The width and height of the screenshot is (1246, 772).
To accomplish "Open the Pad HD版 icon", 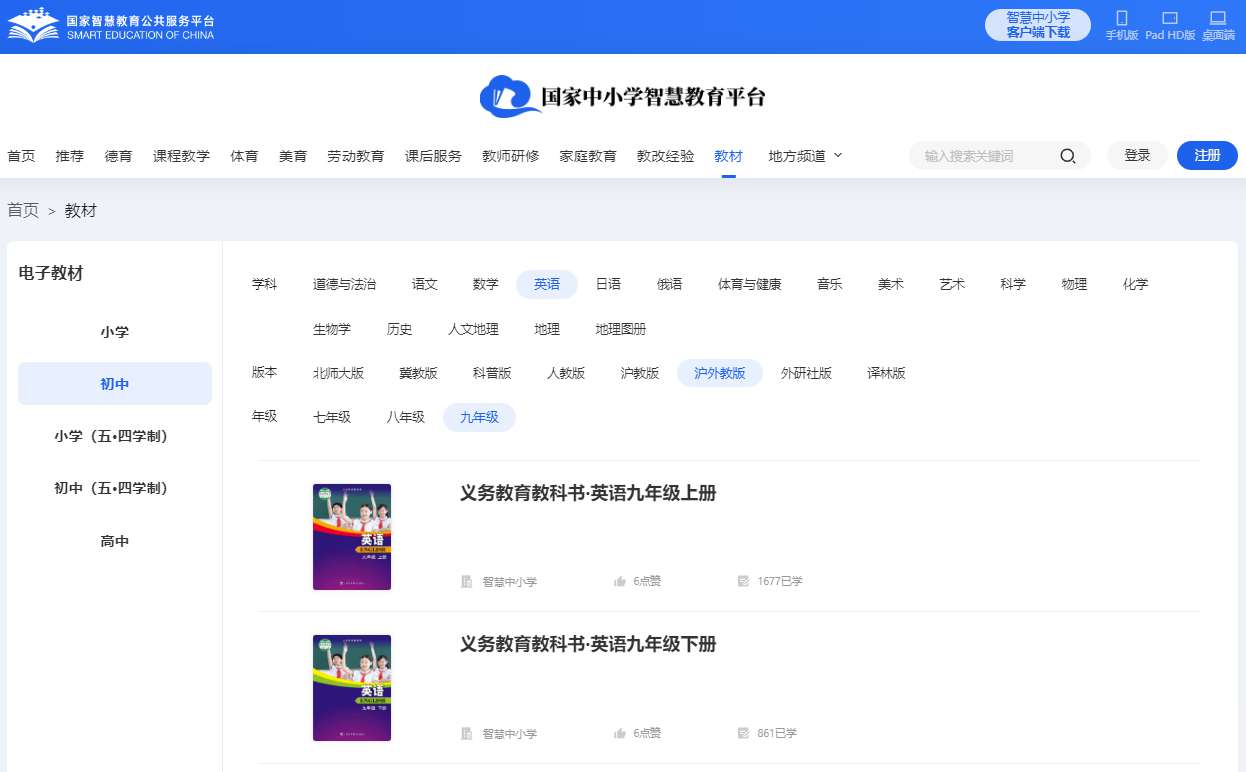I will point(1169,19).
